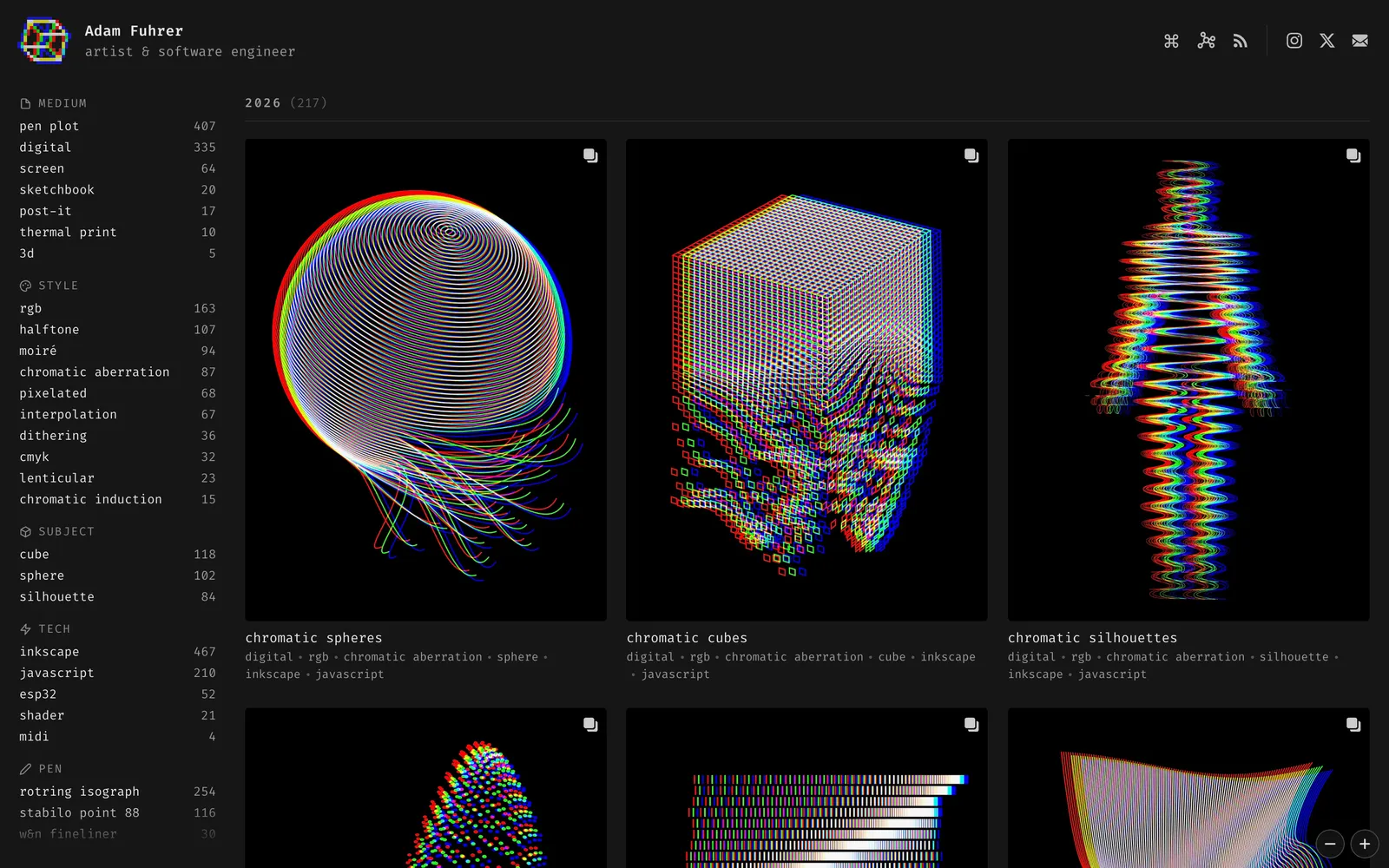This screenshot has height=868, width=1389.
Task: Open the chromatic spheres artwork thumbnail
Action: [425, 379]
